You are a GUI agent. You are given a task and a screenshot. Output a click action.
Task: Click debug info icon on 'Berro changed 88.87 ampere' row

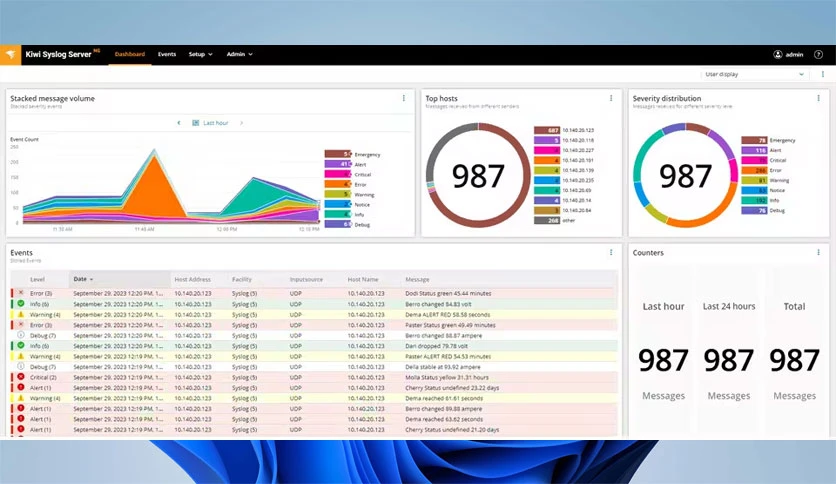[21, 335]
